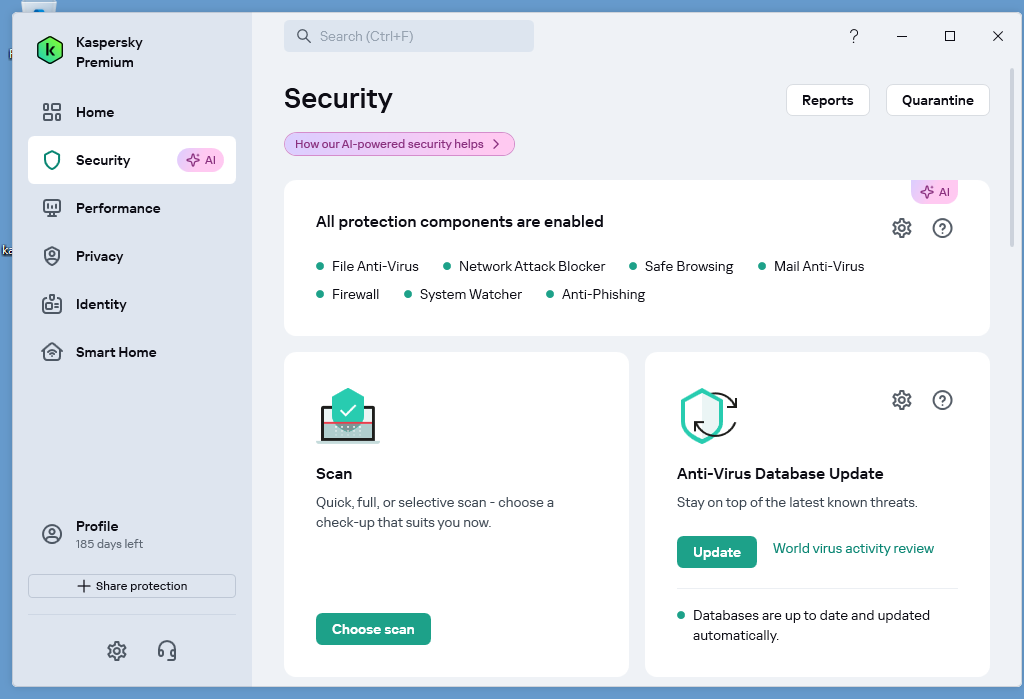Click the '185 days left' license text
Screen dimensions: 1024x699
coord(109,544)
